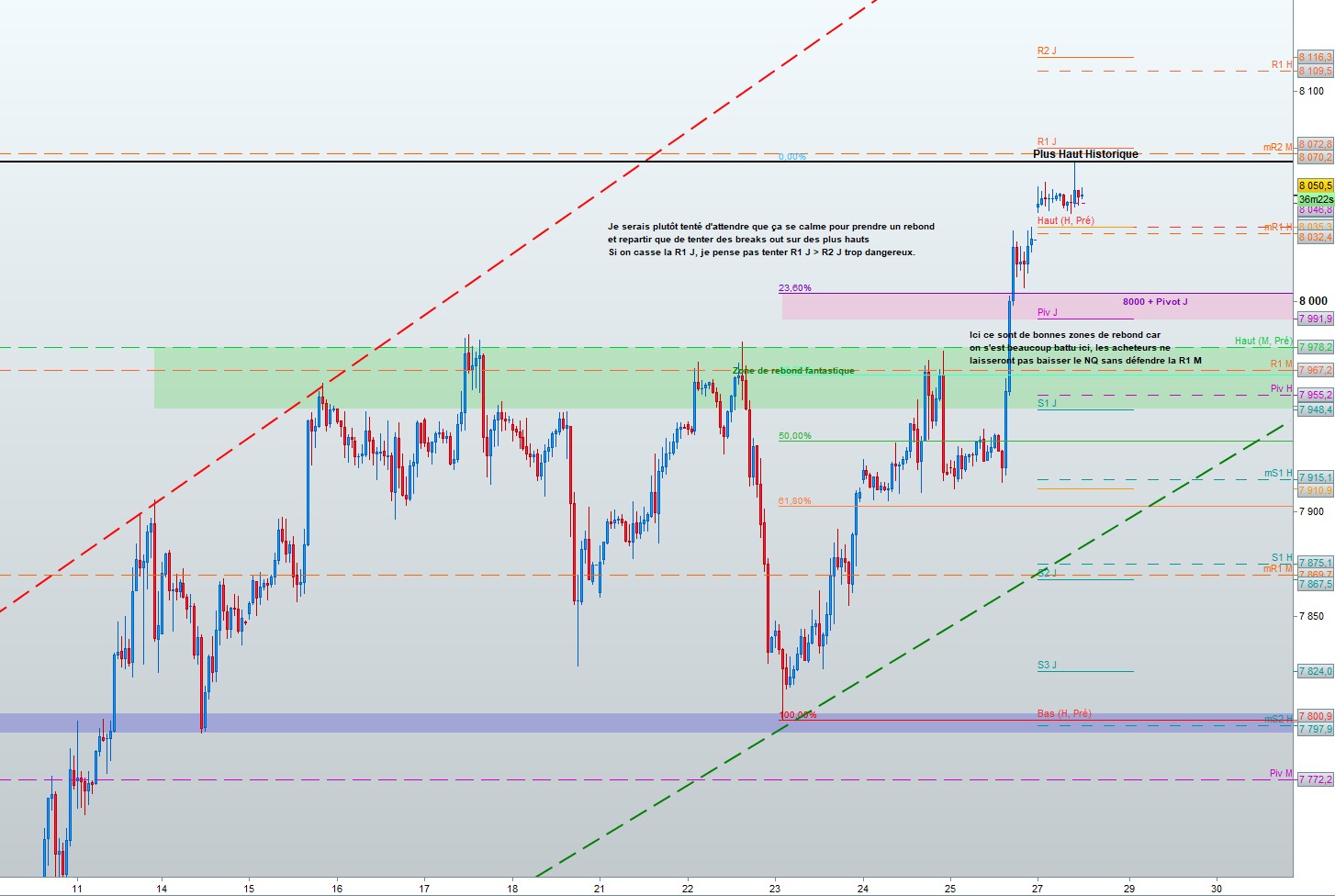Click price tag 8 109,5 on axis

coord(1315,71)
